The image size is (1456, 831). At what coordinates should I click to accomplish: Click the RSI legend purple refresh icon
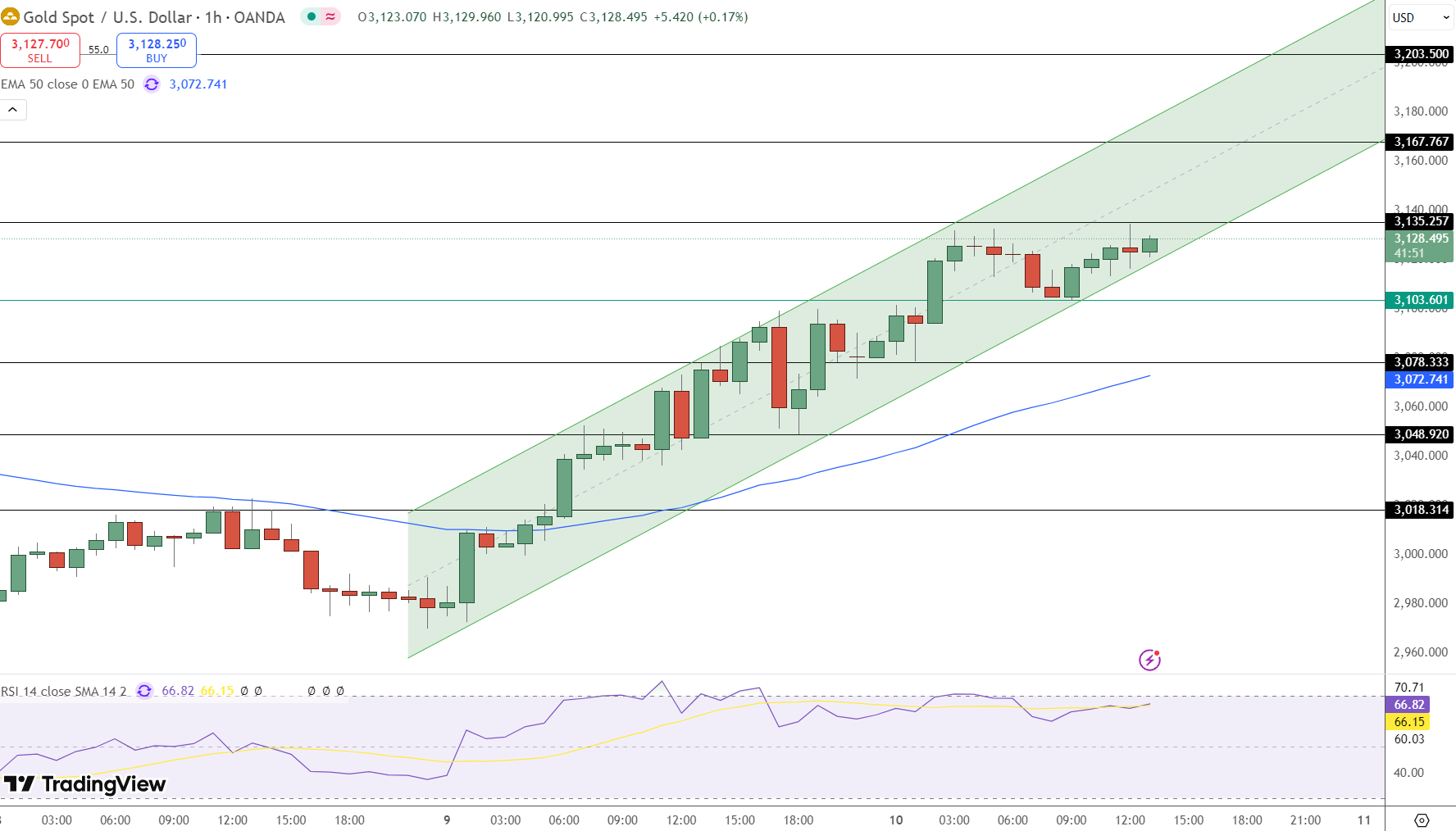(x=144, y=691)
